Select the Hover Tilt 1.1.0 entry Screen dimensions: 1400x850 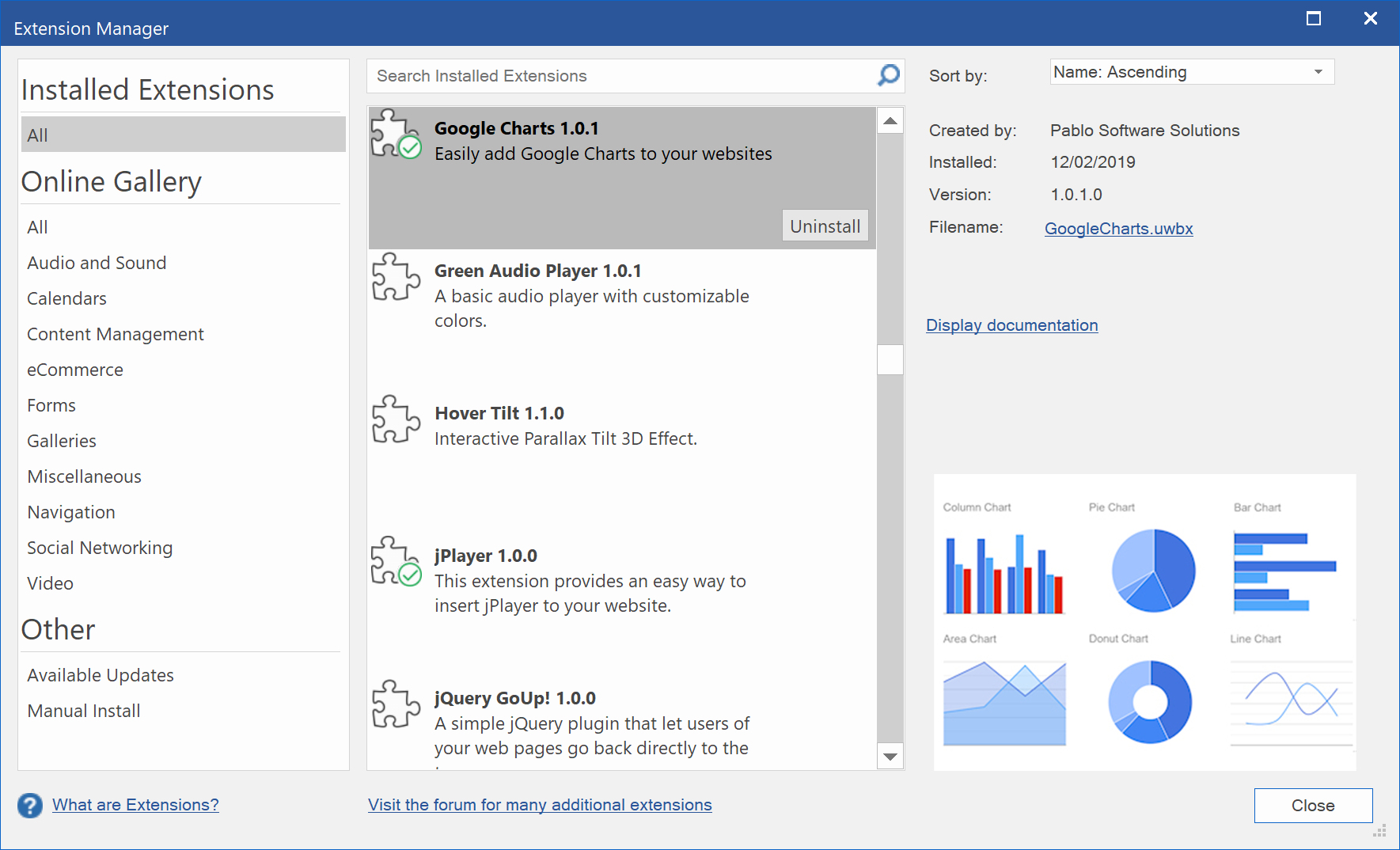coord(622,463)
